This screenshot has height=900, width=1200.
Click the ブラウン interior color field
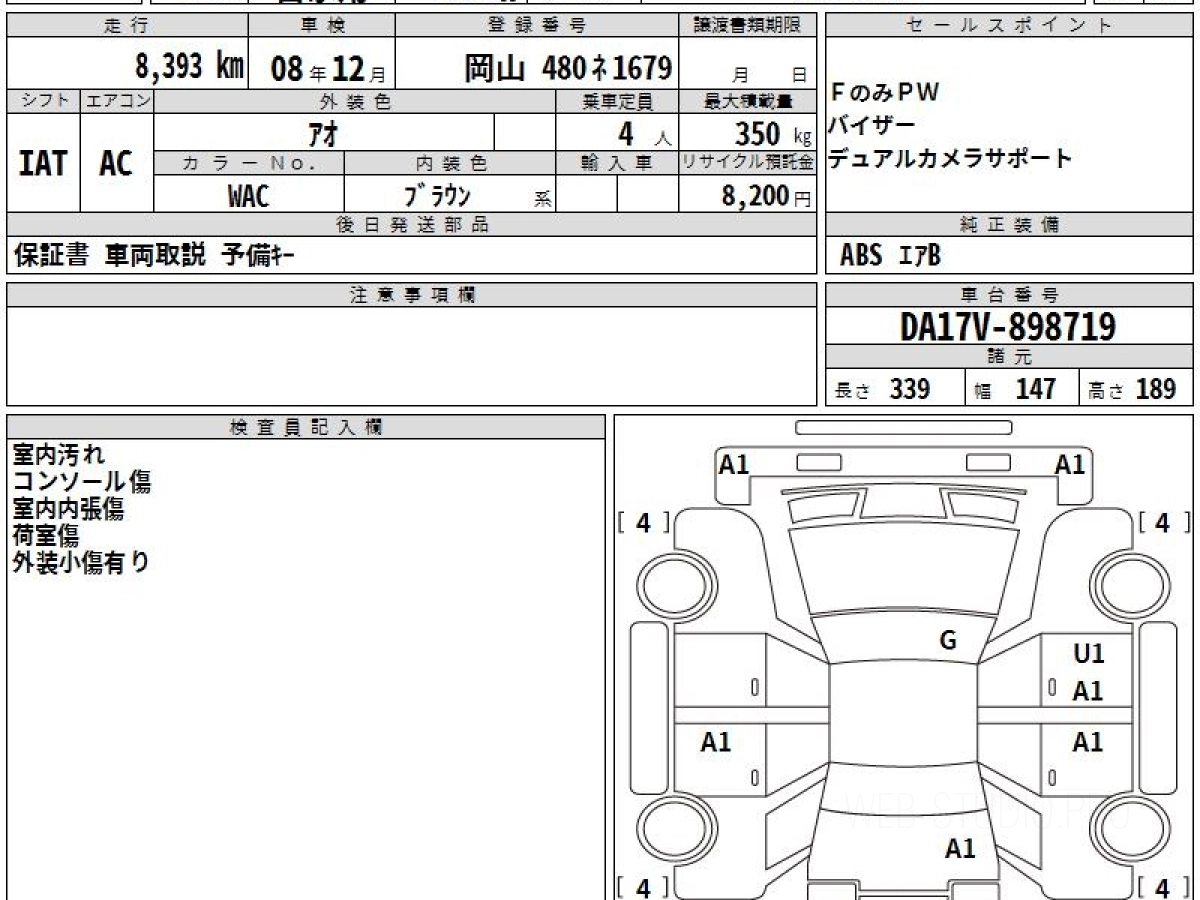pos(436,196)
